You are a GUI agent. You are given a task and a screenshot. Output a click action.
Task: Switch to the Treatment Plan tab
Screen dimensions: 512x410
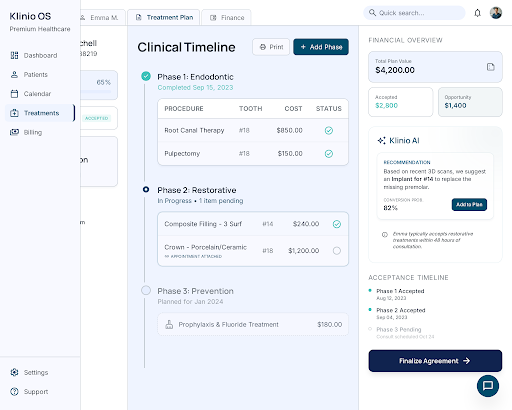(164, 18)
